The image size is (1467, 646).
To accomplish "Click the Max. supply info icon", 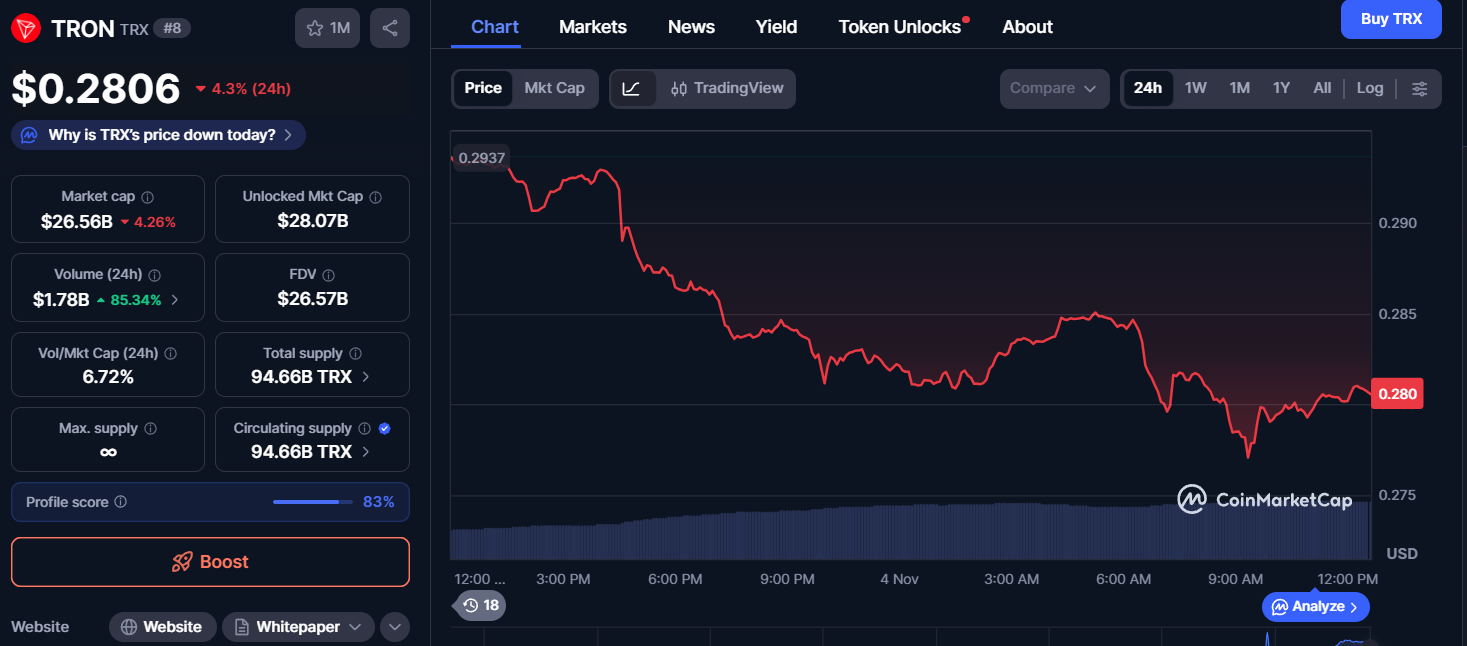I will [151, 428].
